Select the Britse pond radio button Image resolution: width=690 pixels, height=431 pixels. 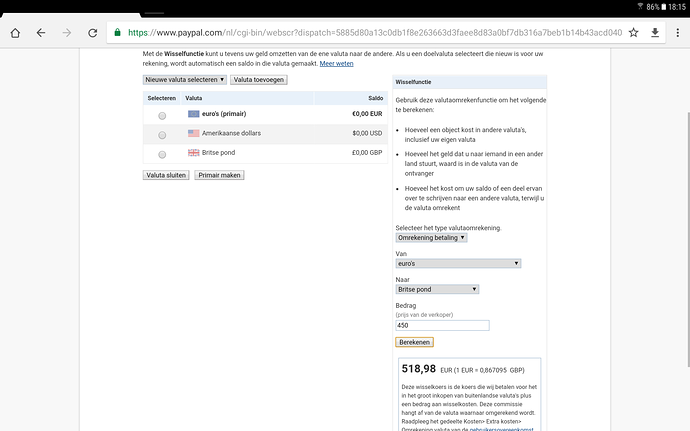(x=162, y=153)
